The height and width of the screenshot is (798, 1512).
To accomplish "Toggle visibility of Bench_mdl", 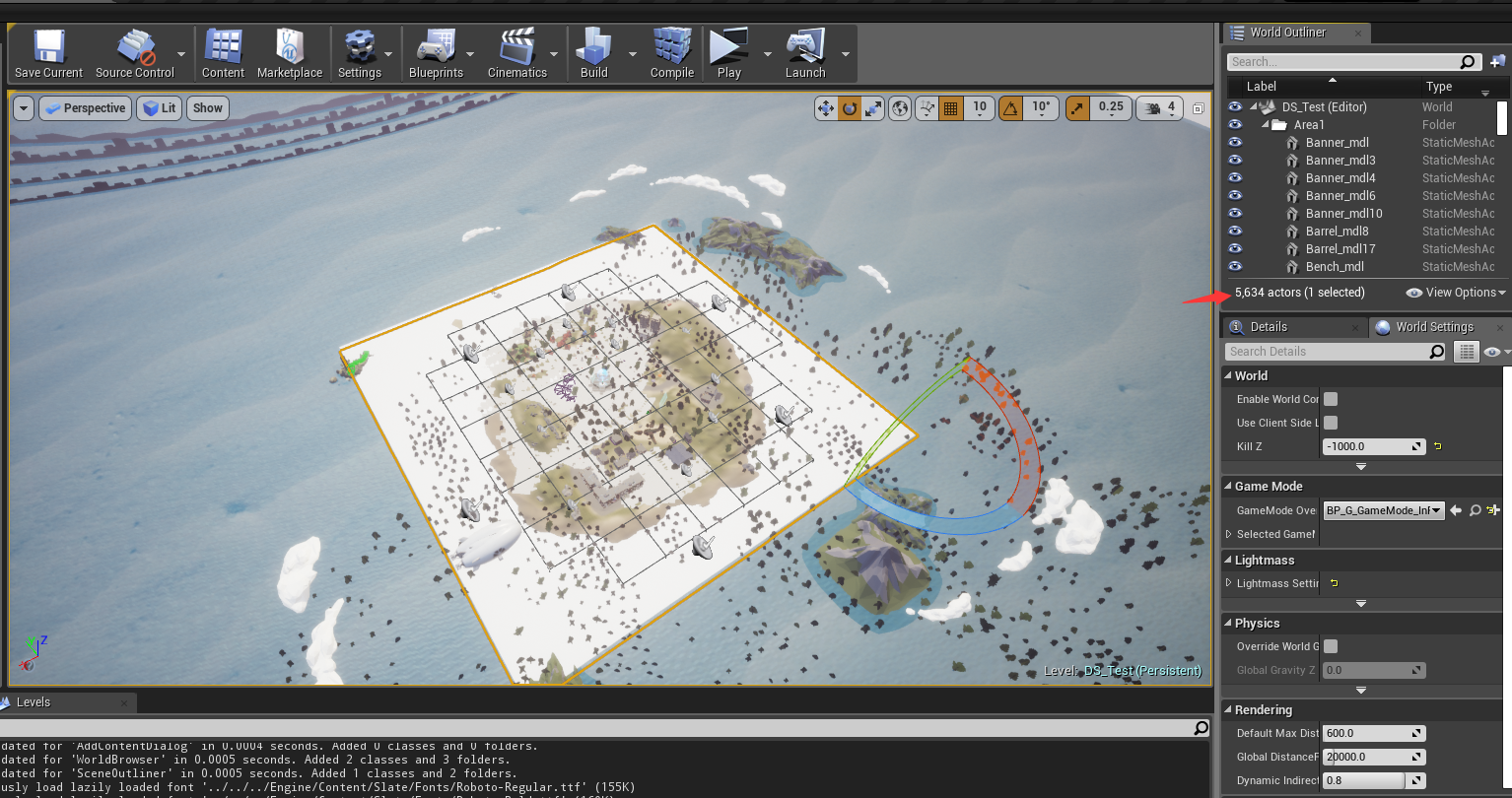I will (1235, 267).
